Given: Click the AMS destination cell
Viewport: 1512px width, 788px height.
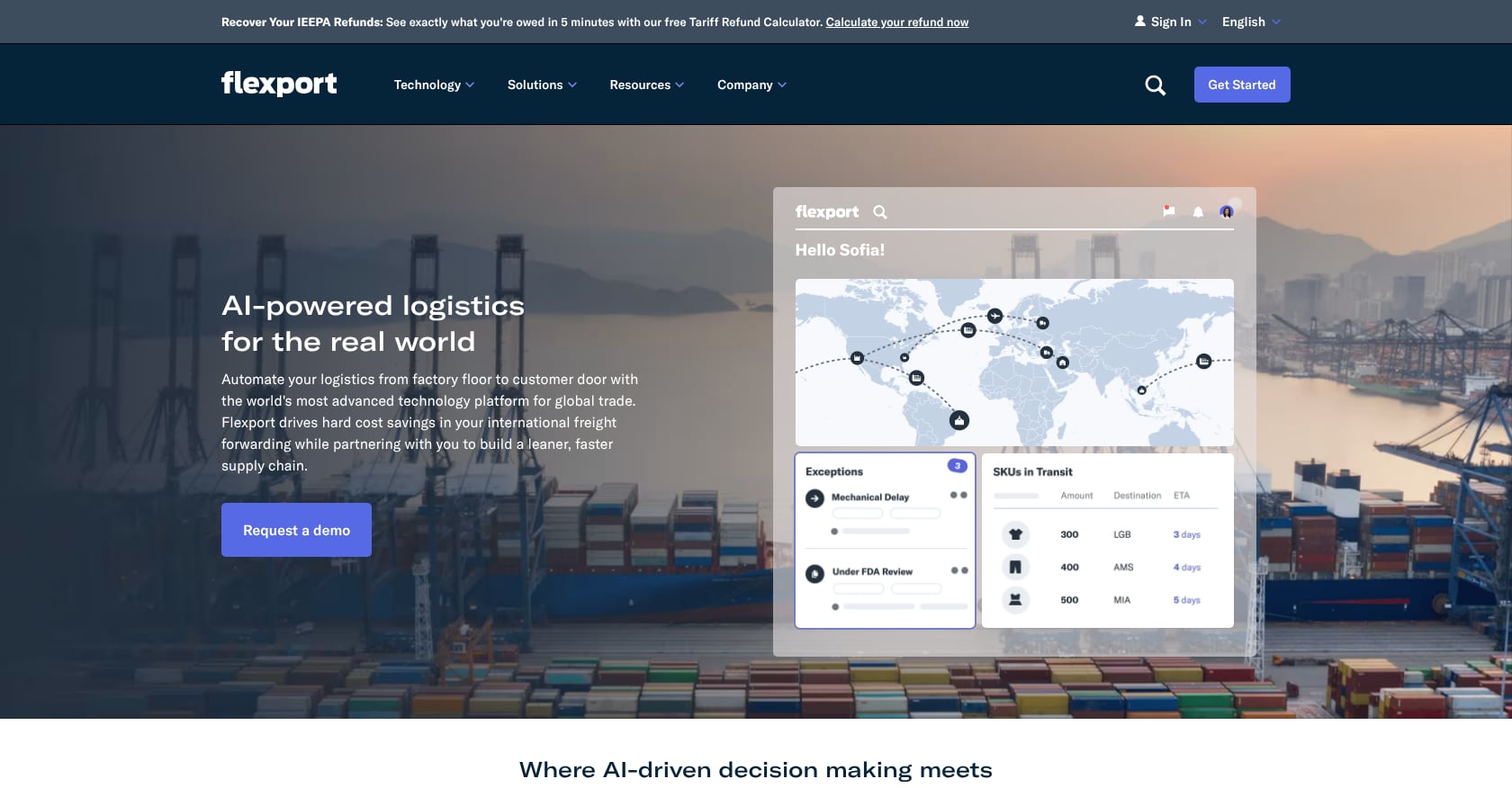Looking at the screenshot, I should pos(1123,567).
